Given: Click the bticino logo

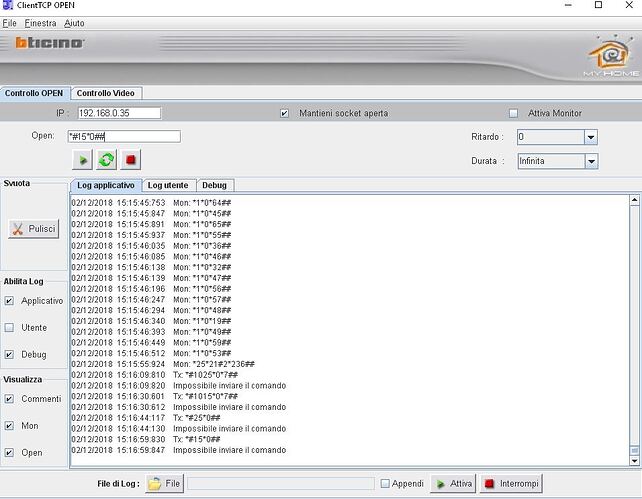Looking at the screenshot, I should click(x=50, y=43).
